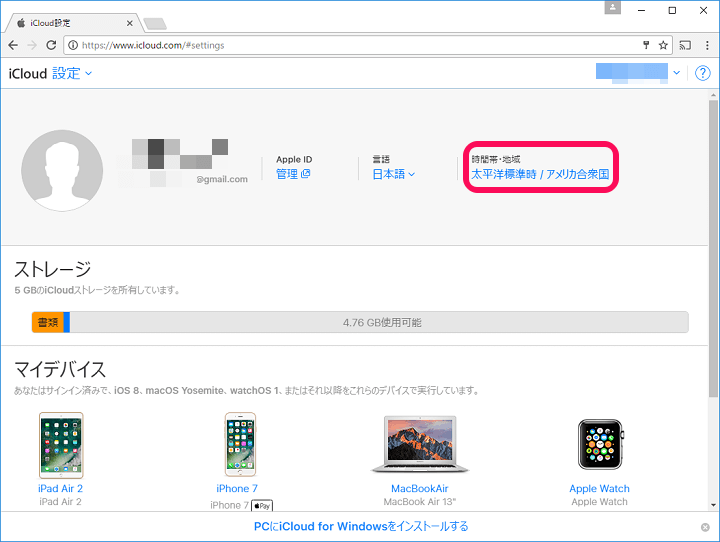Open the Apple ID 管理 link

coord(293,174)
